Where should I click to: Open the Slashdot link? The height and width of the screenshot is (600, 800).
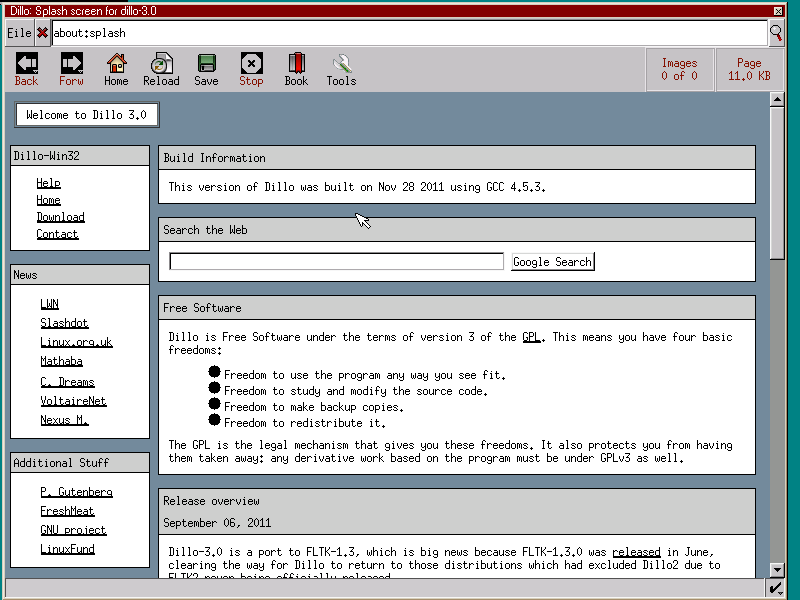pos(64,323)
